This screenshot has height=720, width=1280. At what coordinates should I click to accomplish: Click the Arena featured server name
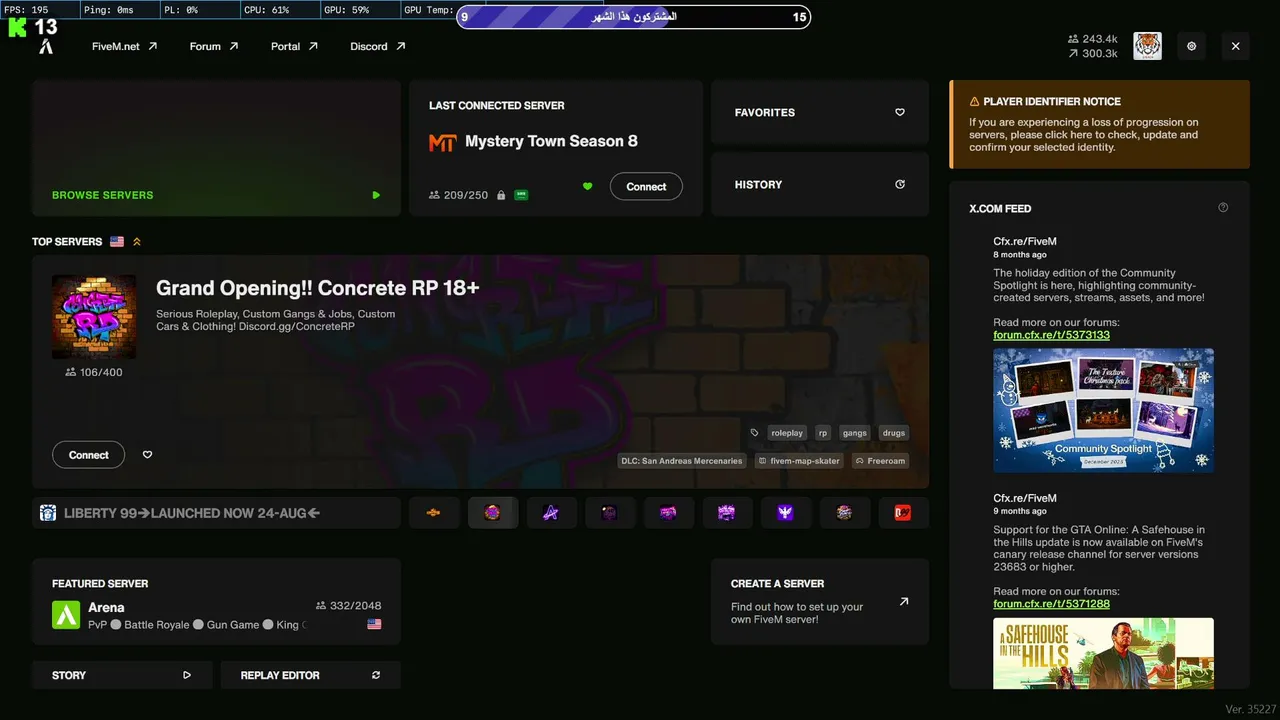pyautogui.click(x=106, y=607)
